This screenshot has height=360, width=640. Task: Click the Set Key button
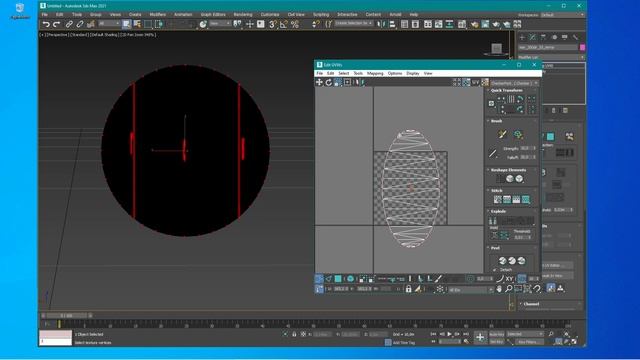(x=496, y=342)
